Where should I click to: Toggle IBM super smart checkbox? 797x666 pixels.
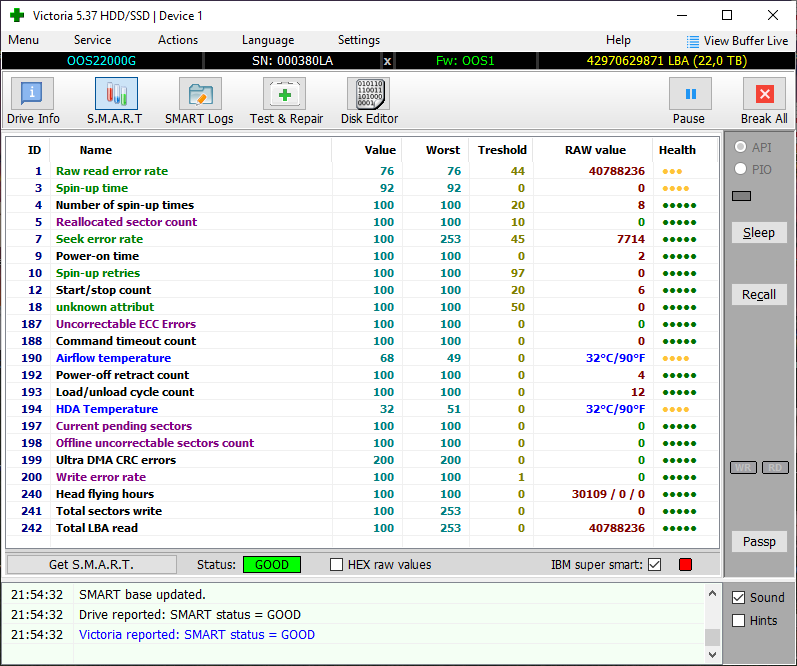[655, 565]
